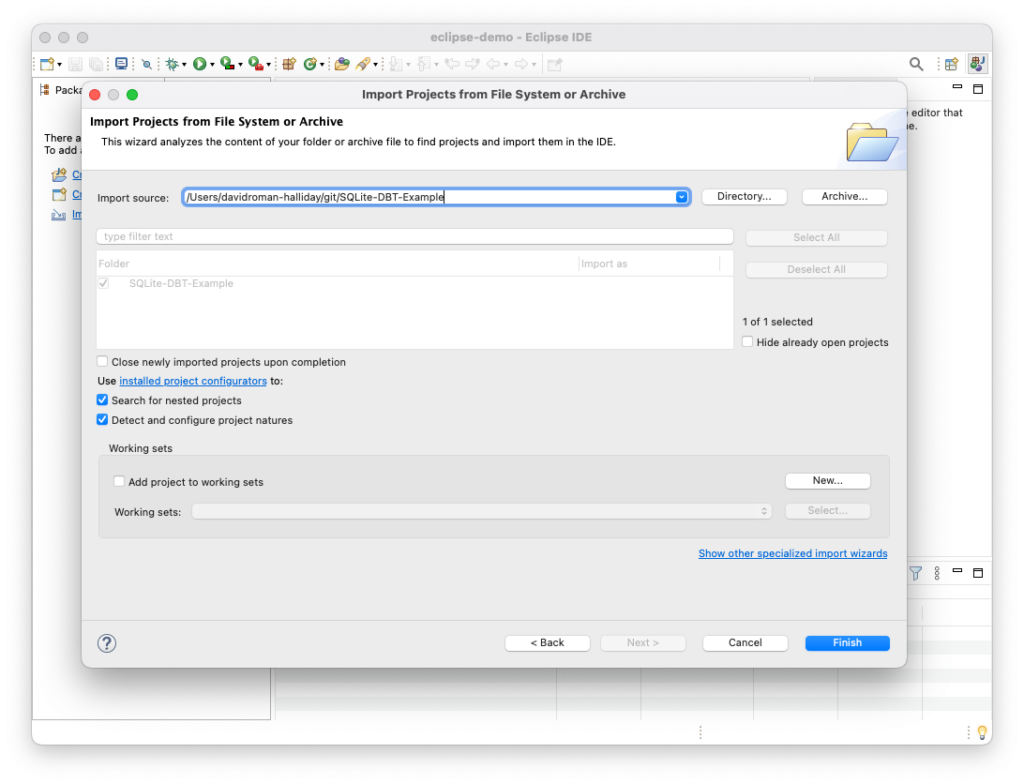Click the Coverage run icon
The height and width of the screenshot is (784, 1024).
[x=227, y=63]
